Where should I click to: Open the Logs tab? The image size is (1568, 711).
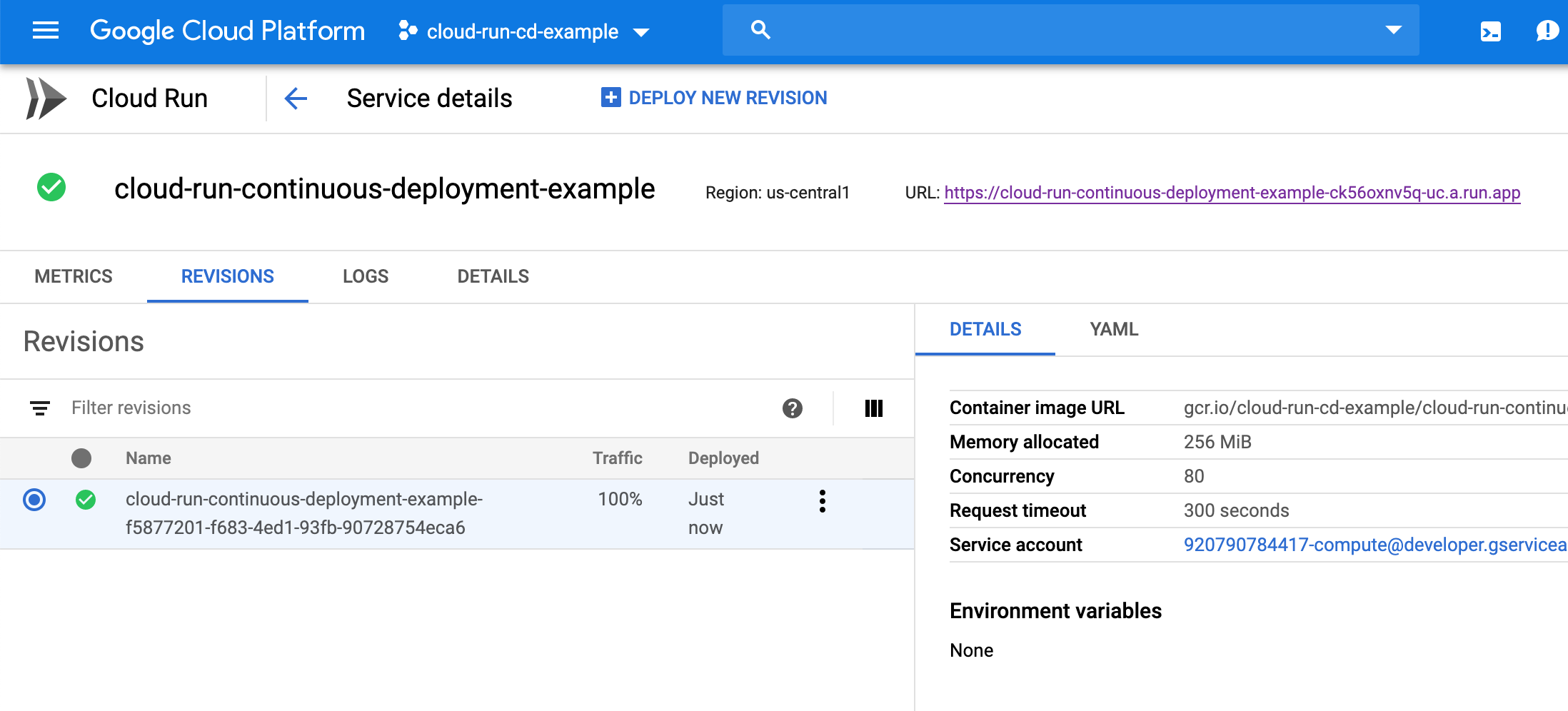click(x=366, y=276)
